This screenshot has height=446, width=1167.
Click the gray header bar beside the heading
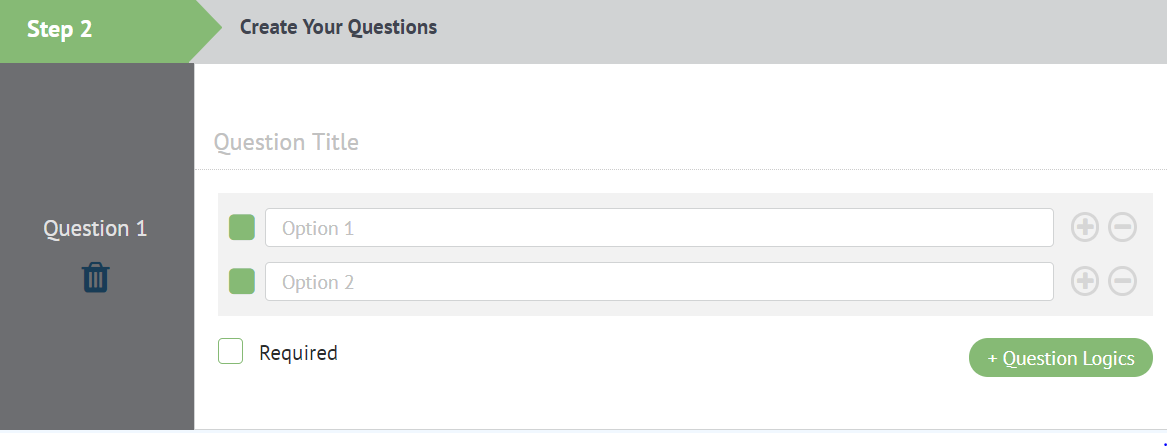click(800, 30)
